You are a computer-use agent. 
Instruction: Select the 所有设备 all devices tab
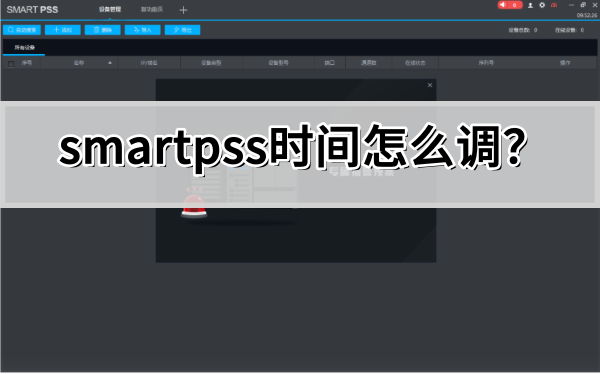tap(24, 47)
